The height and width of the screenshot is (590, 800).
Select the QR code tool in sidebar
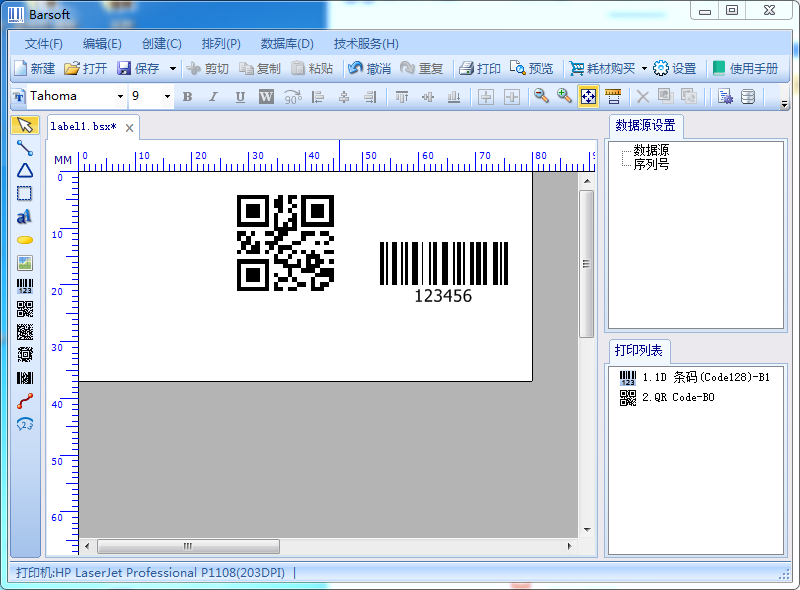(x=24, y=309)
